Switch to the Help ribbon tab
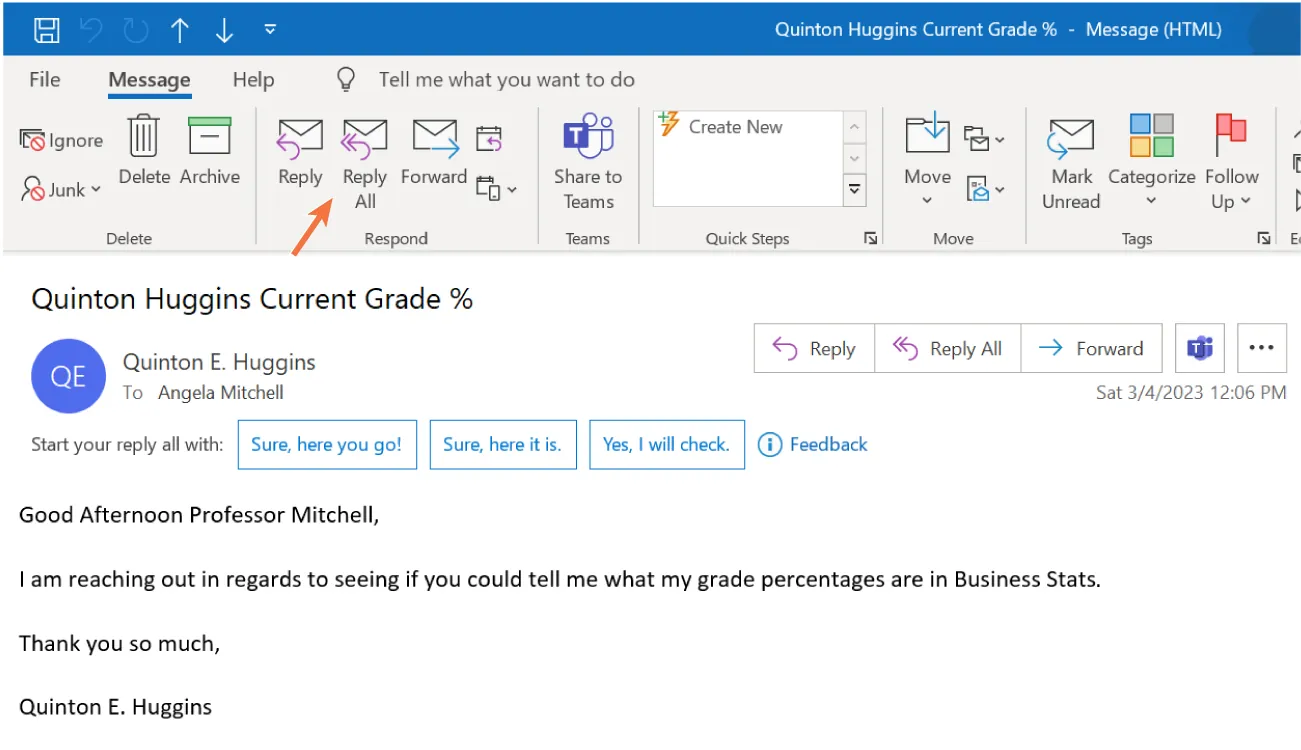 click(253, 79)
